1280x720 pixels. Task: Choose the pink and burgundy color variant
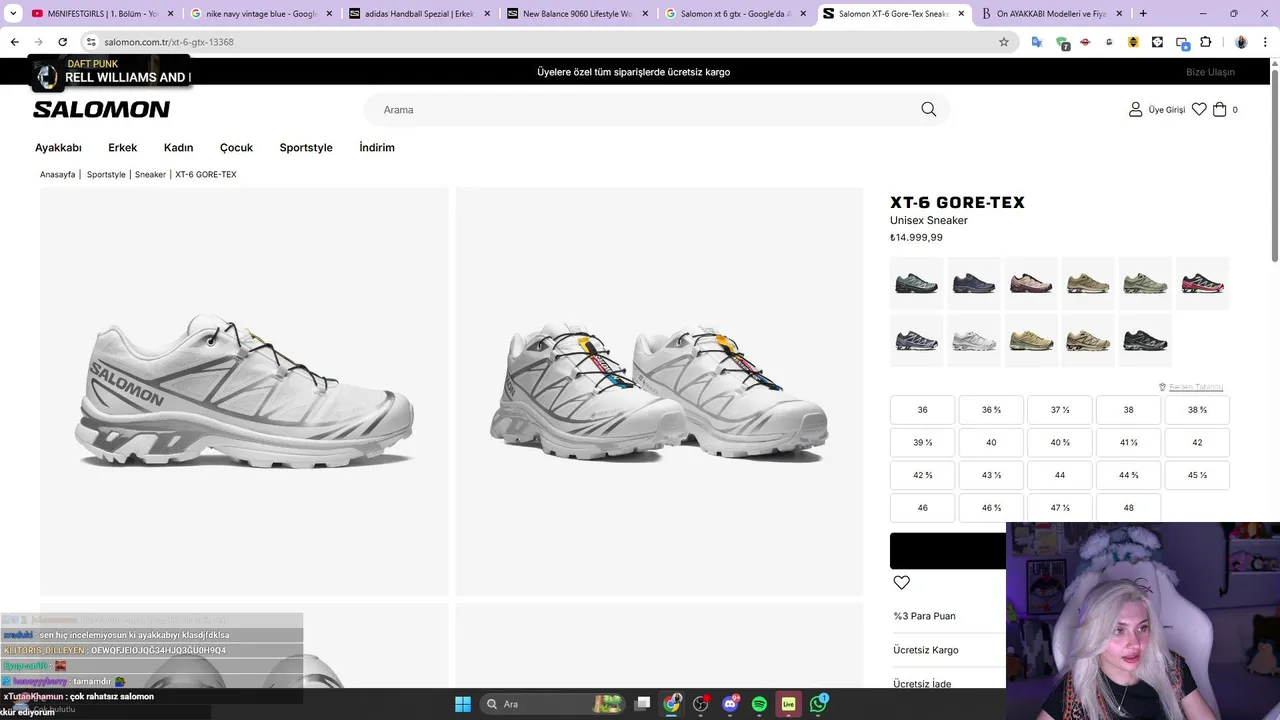(1031, 283)
